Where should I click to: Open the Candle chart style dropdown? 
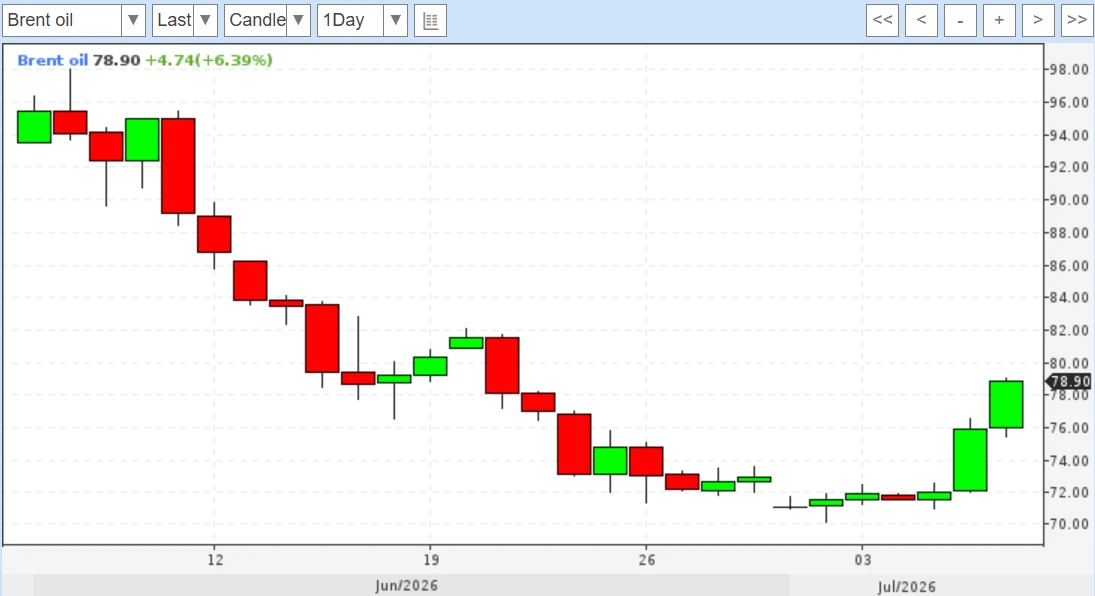[x=267, y=20]
